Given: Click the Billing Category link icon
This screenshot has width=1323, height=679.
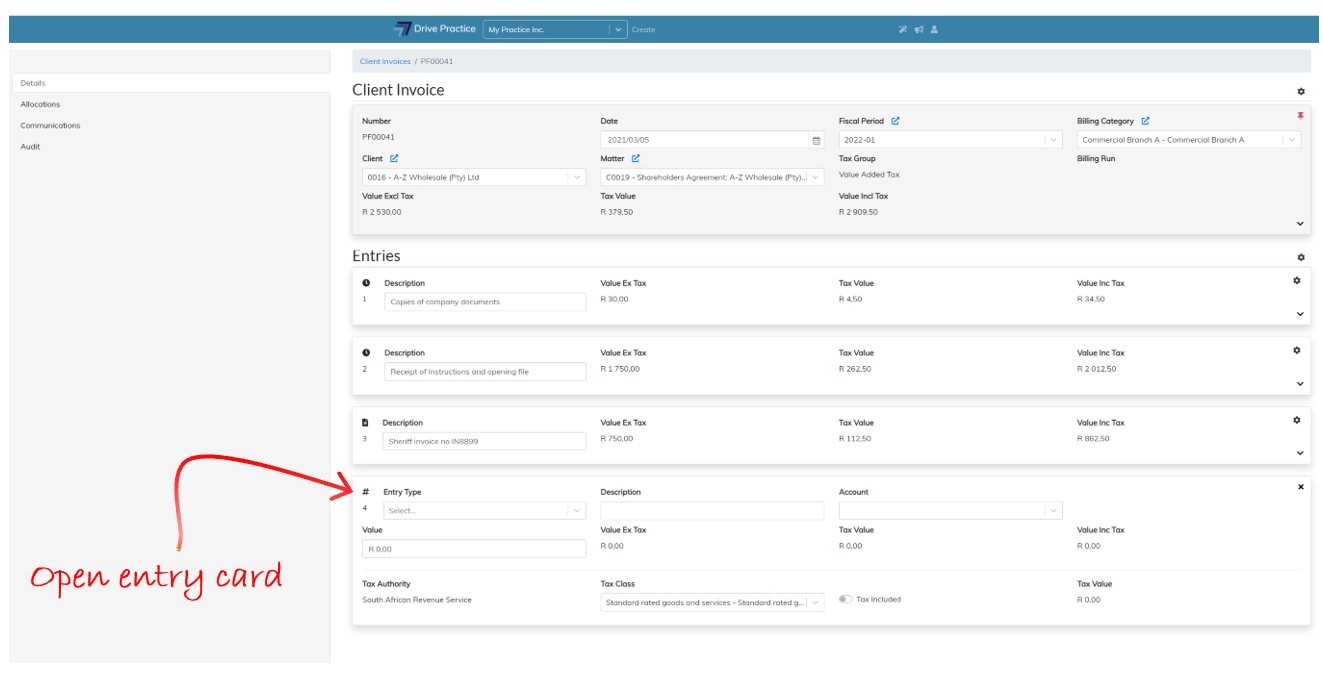Looking at the screenshot, I should coord(1145,121).
